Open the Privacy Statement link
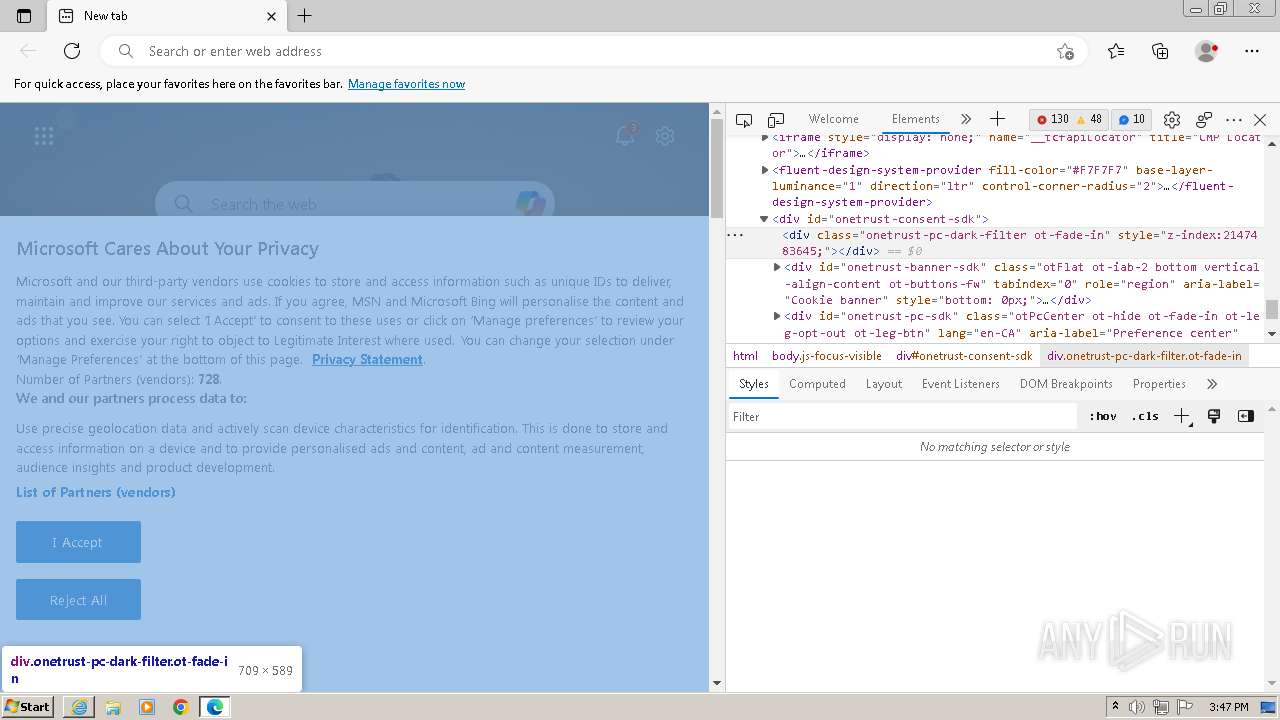This screenshot has height=720, width=1280. 367,360
